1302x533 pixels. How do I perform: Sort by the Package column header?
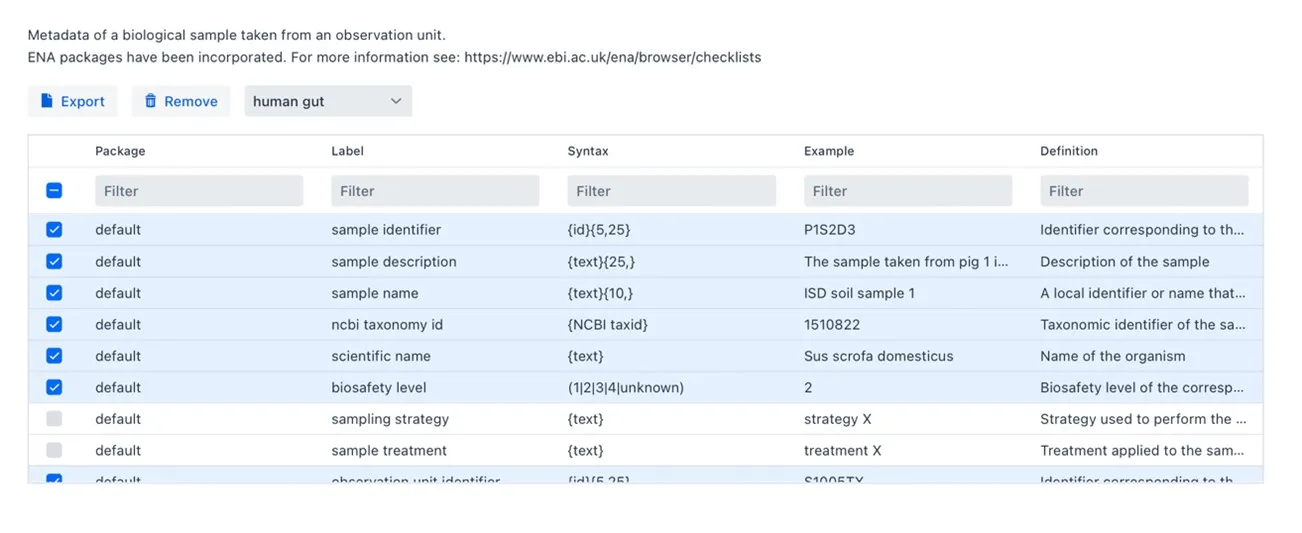click(x=120, y=151)
